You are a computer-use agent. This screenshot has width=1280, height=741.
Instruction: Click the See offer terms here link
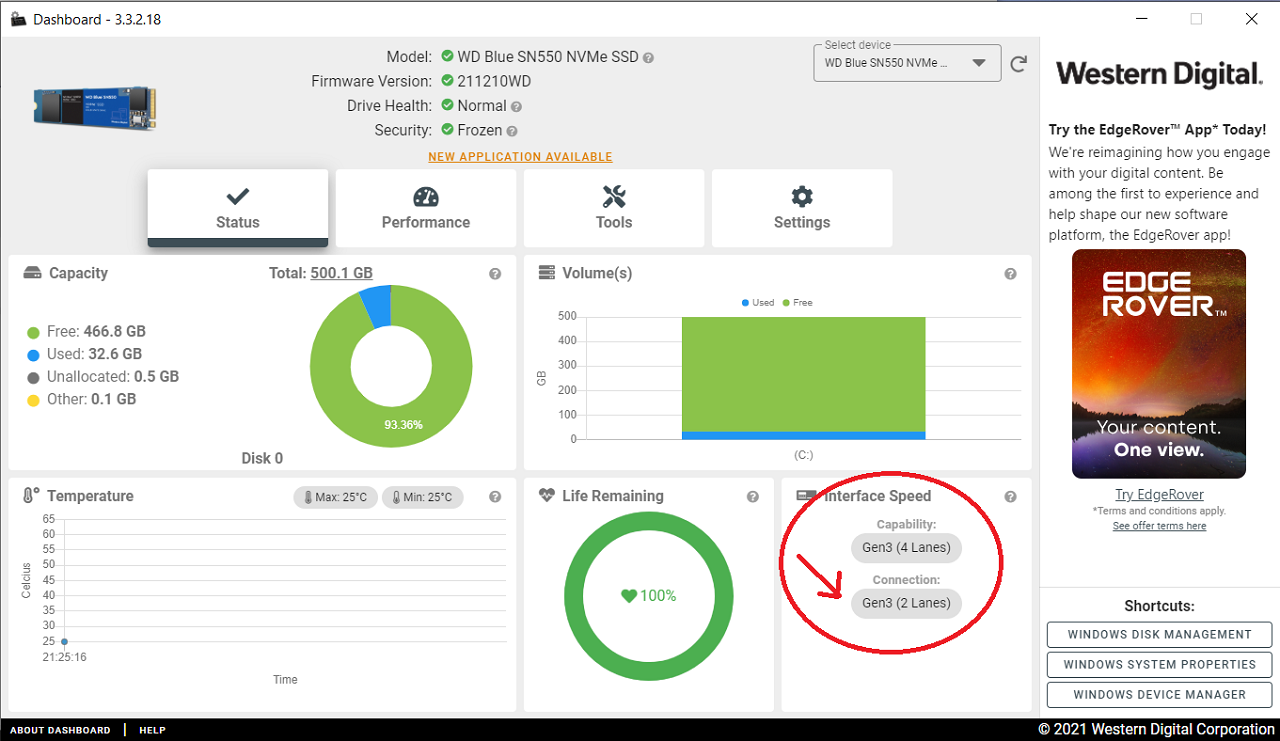coord(1159,526)
